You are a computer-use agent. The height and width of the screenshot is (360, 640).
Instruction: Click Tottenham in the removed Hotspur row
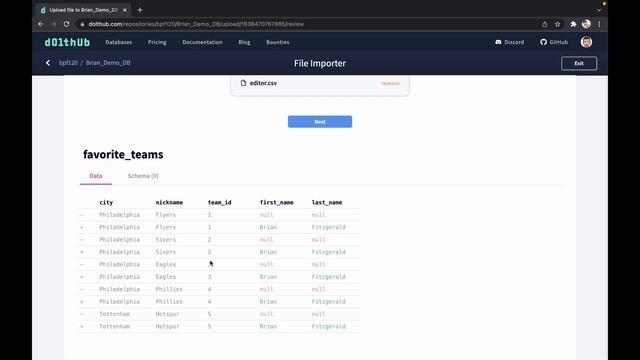click(x=114, y=314)
